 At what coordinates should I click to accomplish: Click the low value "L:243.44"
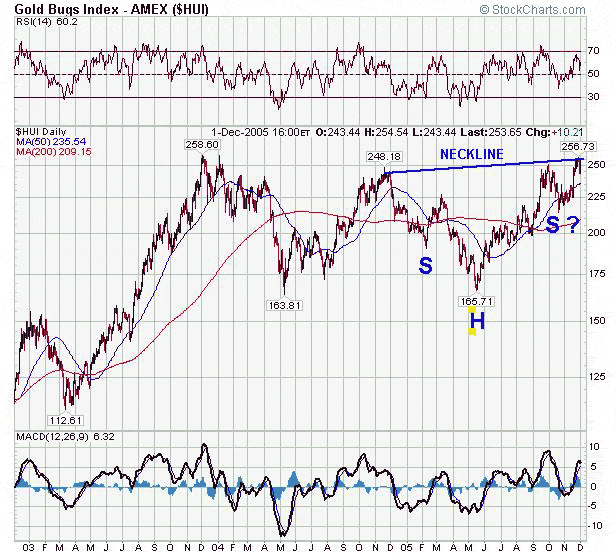tap(434, 132)
